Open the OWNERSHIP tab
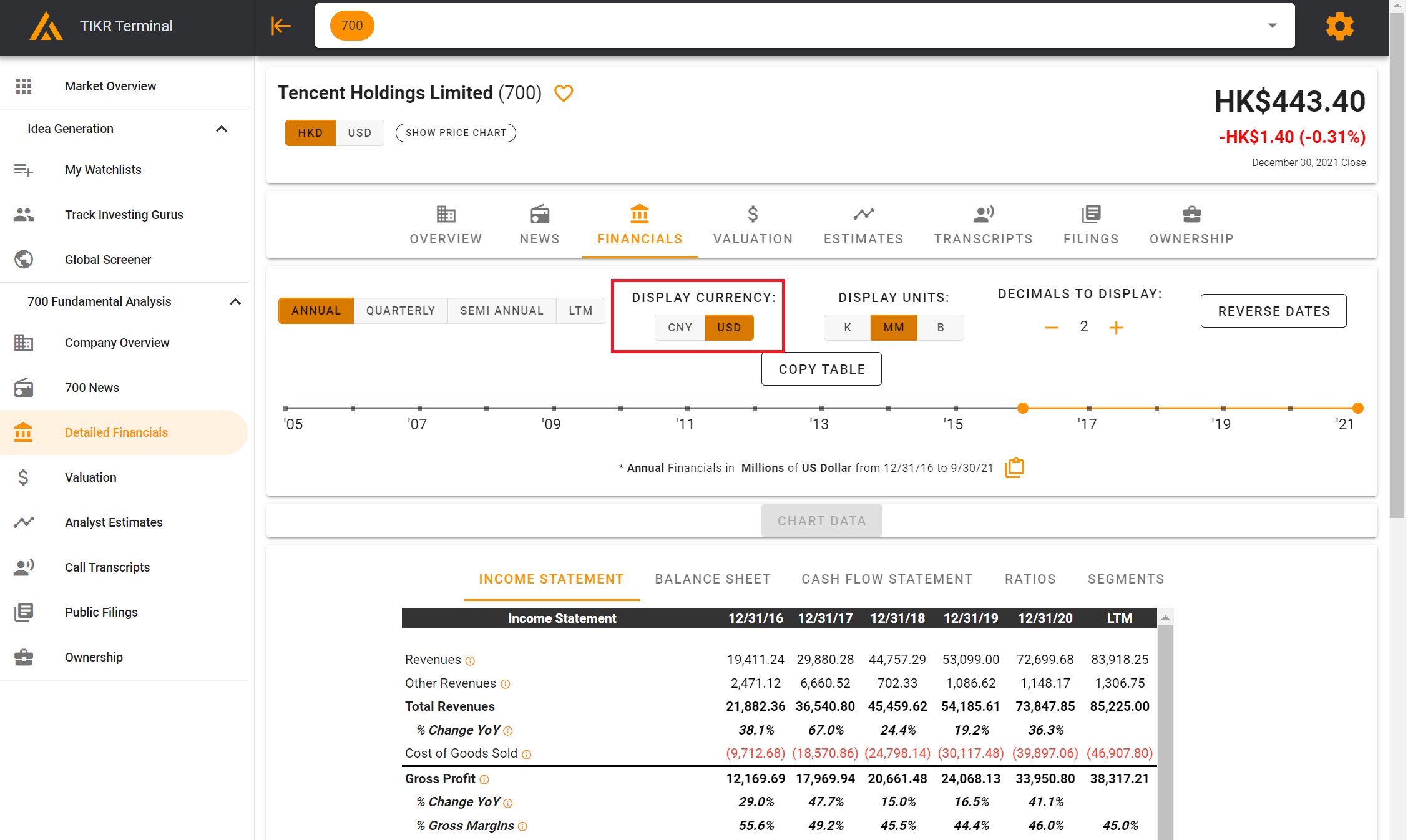 [x=1191, y=225]
